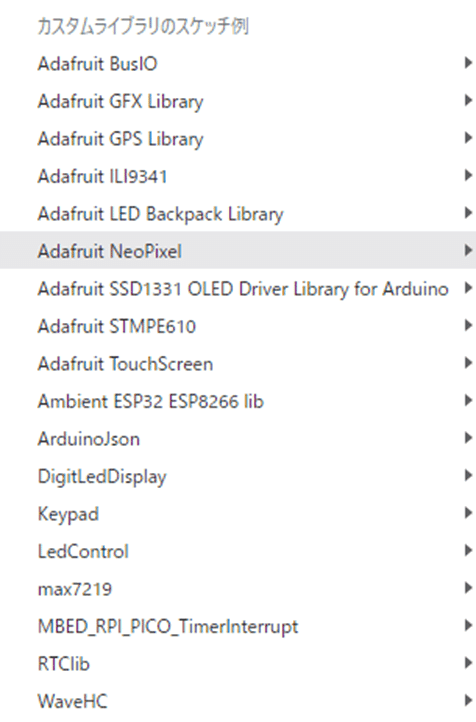Expand the RTClib submenu arrow
The image size is (476, 722).
[468, 663]
